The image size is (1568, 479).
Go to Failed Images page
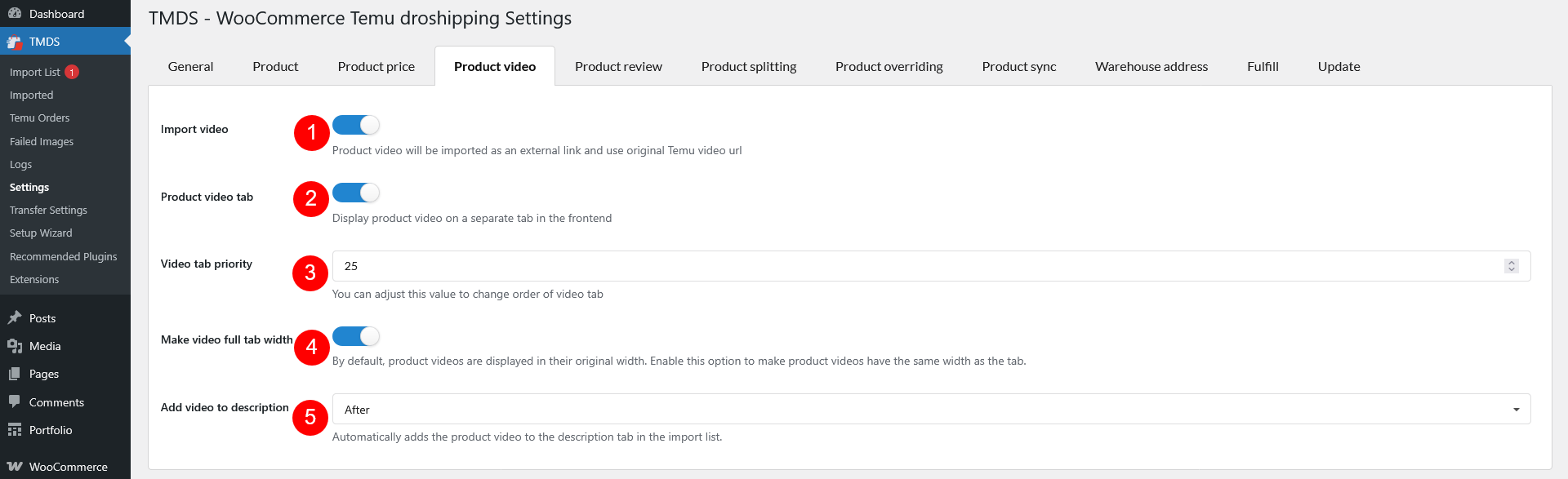pos(42,141)
